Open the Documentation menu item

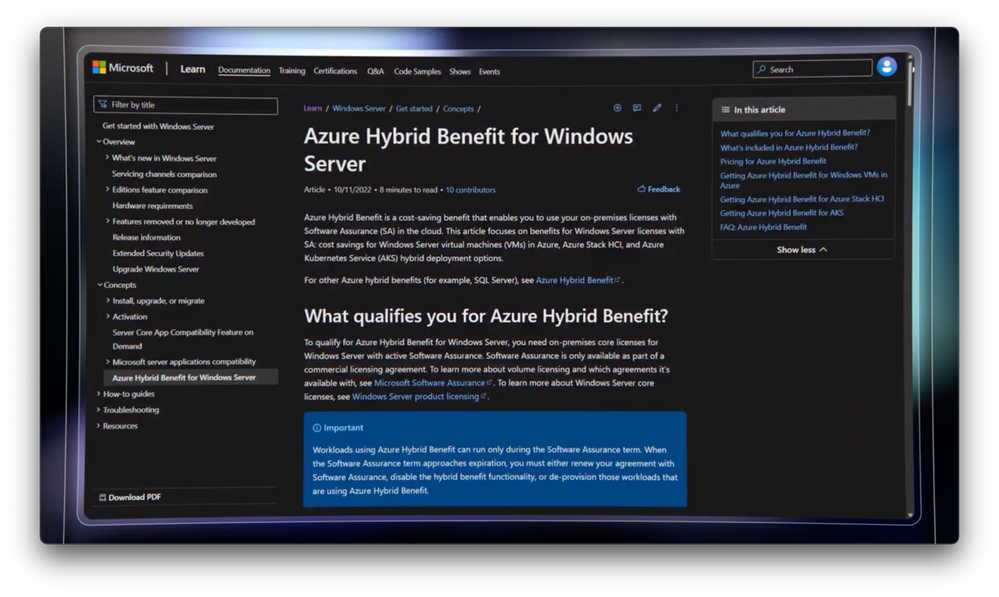point(244,70)
